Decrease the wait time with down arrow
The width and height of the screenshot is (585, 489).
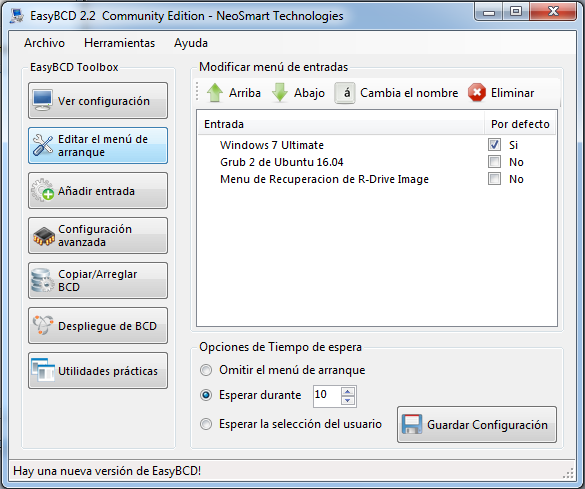click(348, 400)
